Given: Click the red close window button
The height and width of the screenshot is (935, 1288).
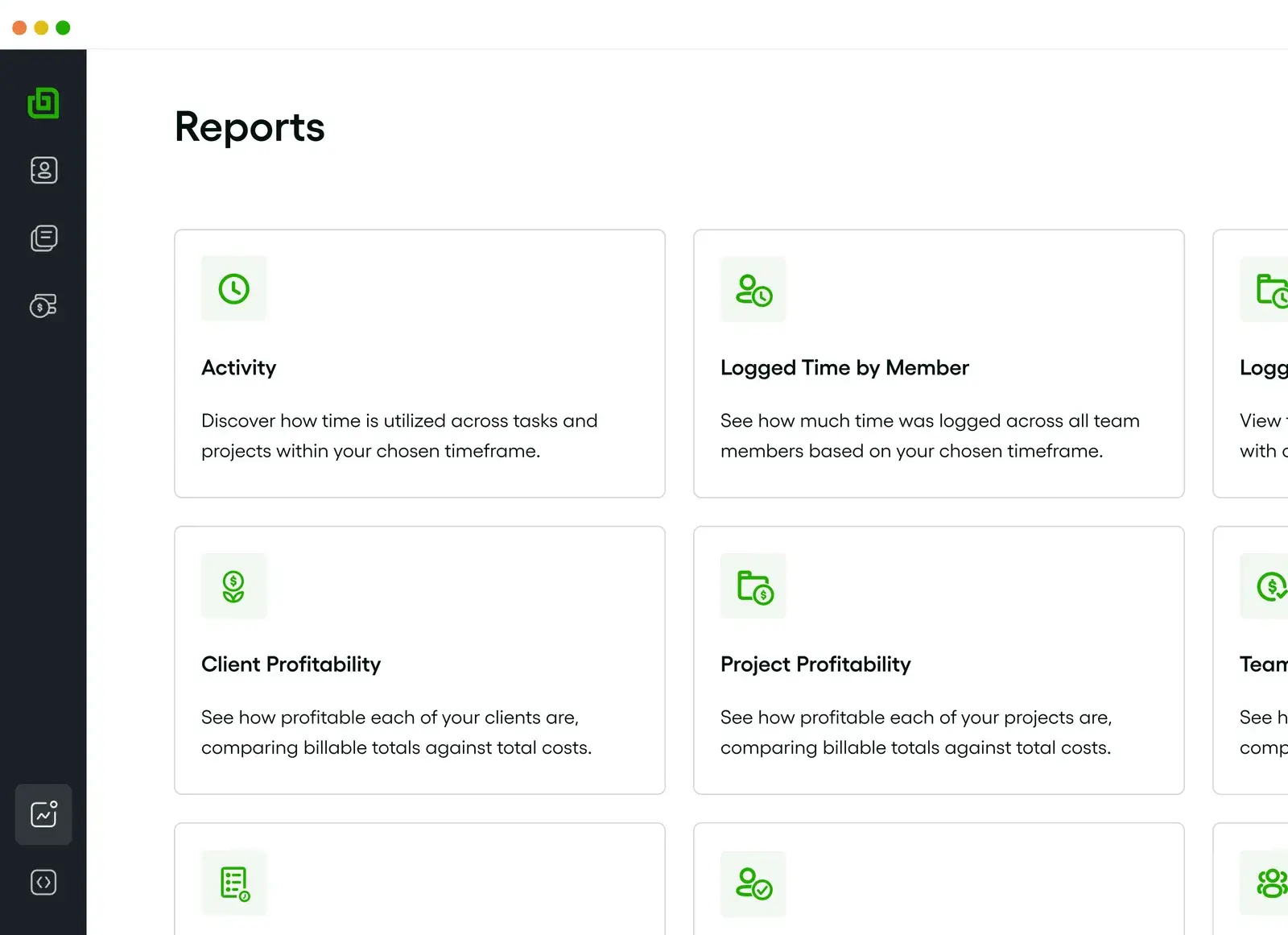Looking at the screenshot, I should (x=20, y=28).
